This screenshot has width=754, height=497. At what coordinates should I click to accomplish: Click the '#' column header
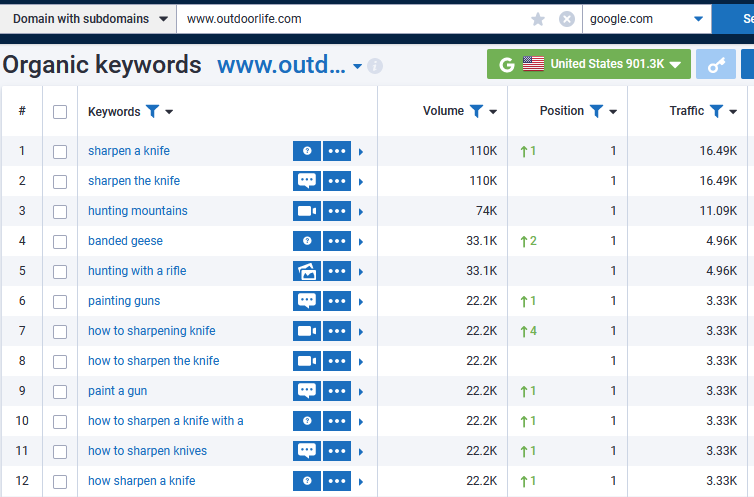click(22, 111)
